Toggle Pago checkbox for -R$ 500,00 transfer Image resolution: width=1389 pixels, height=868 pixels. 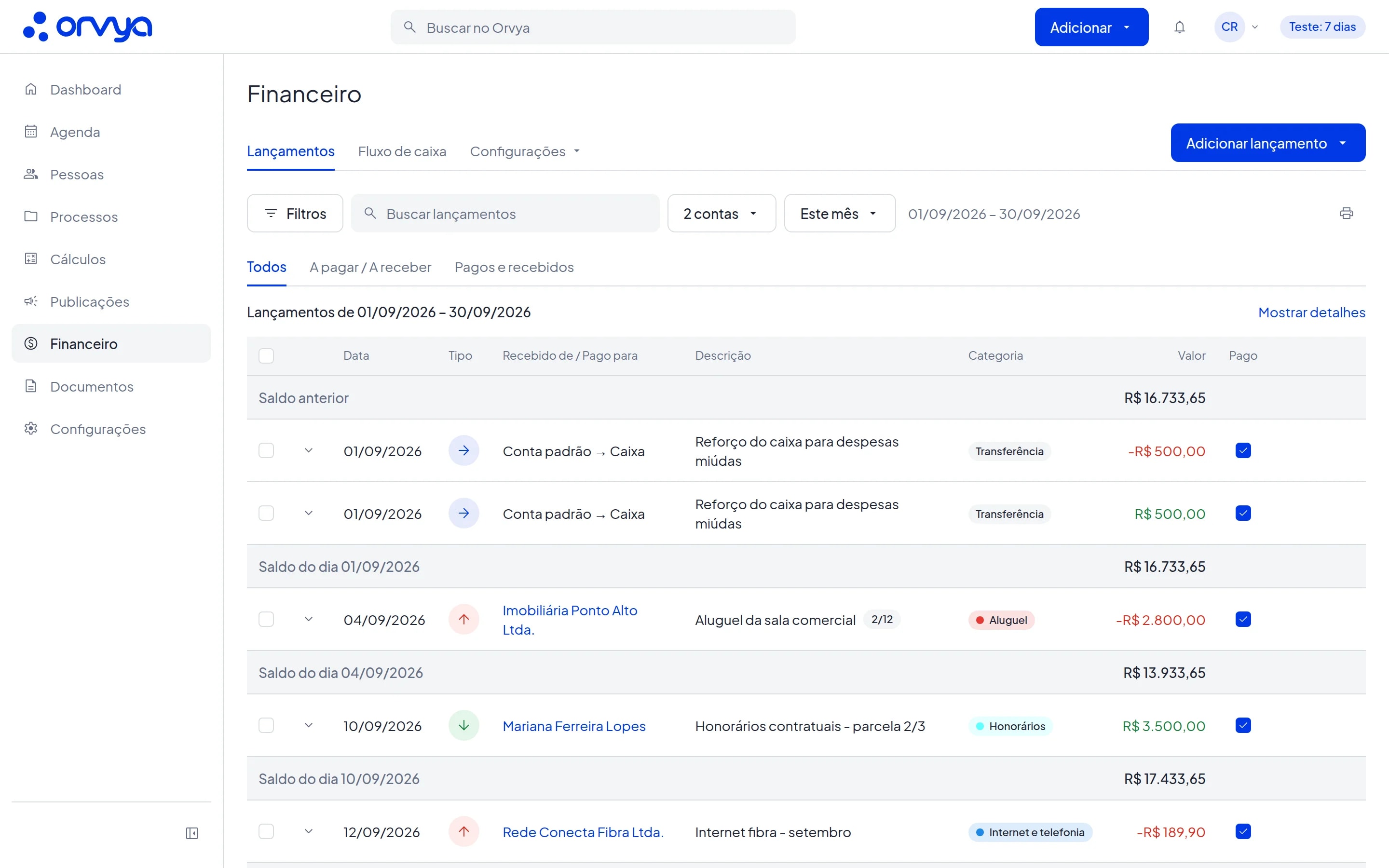(x=1243, y=451)
